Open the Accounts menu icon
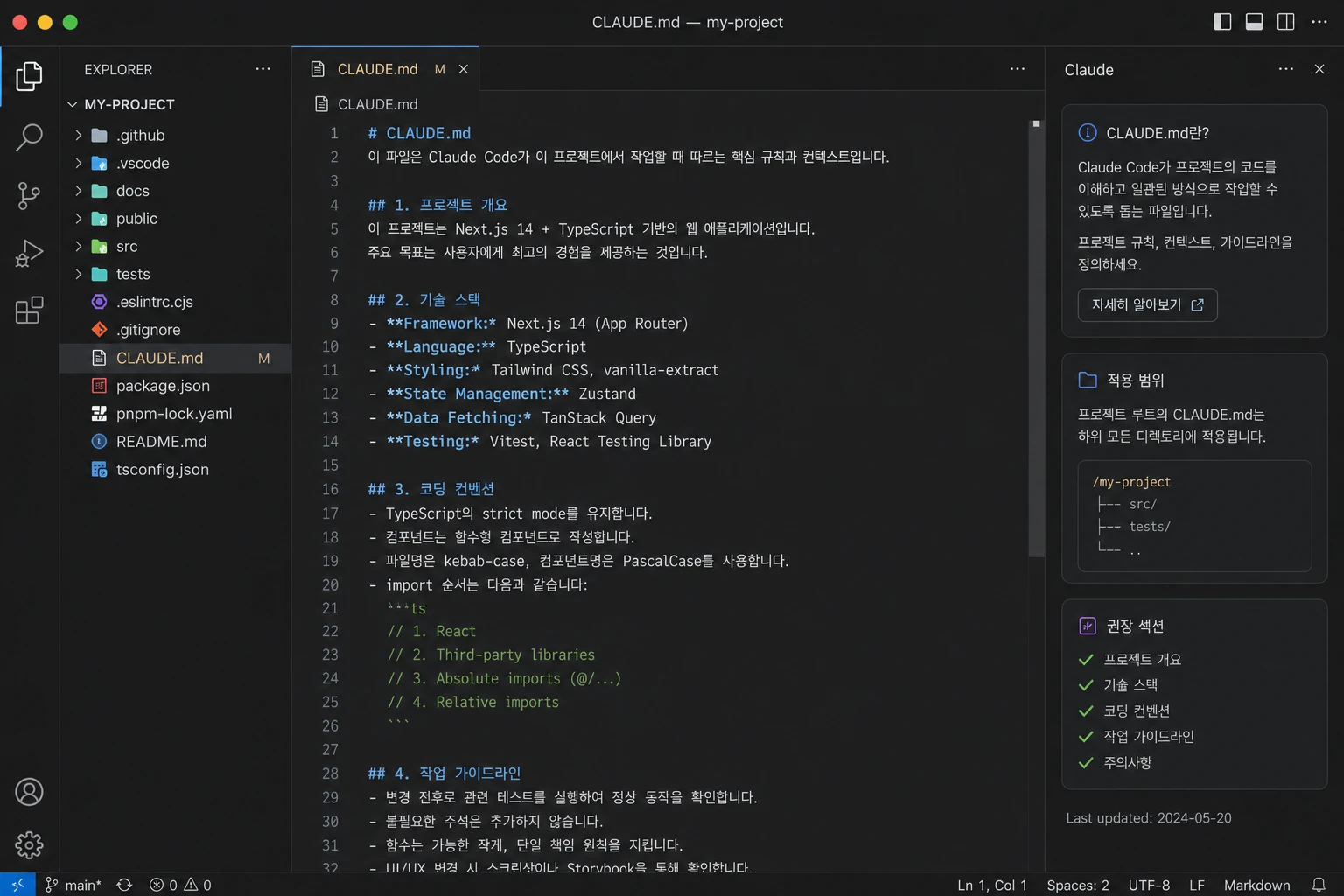1344x896 pixels. click(x=29, y=792)
